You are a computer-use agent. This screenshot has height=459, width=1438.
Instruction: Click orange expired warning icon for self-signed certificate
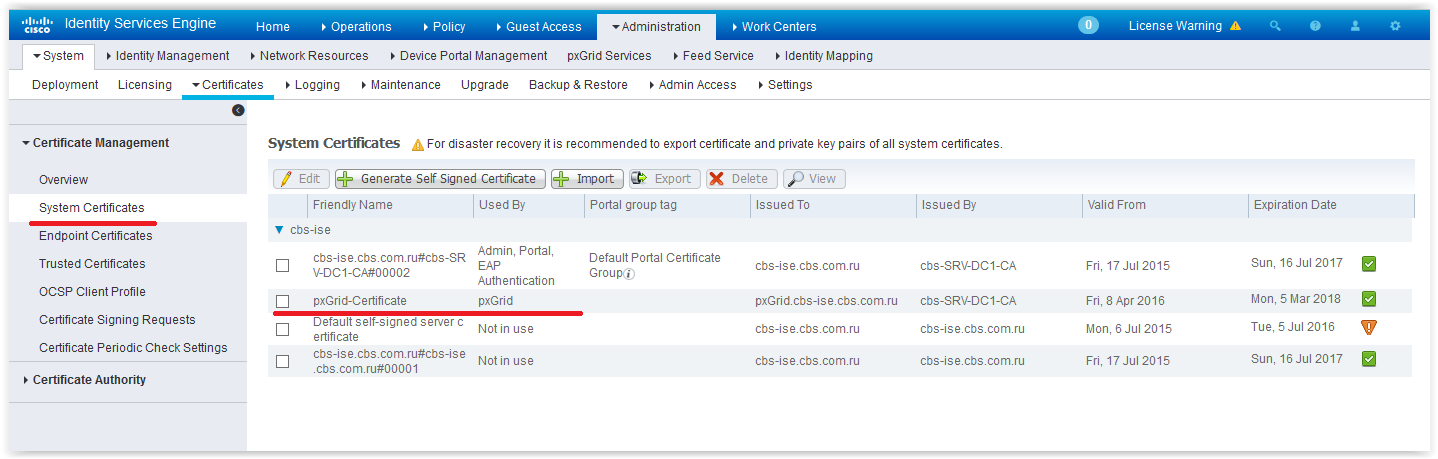[1369, 327]
